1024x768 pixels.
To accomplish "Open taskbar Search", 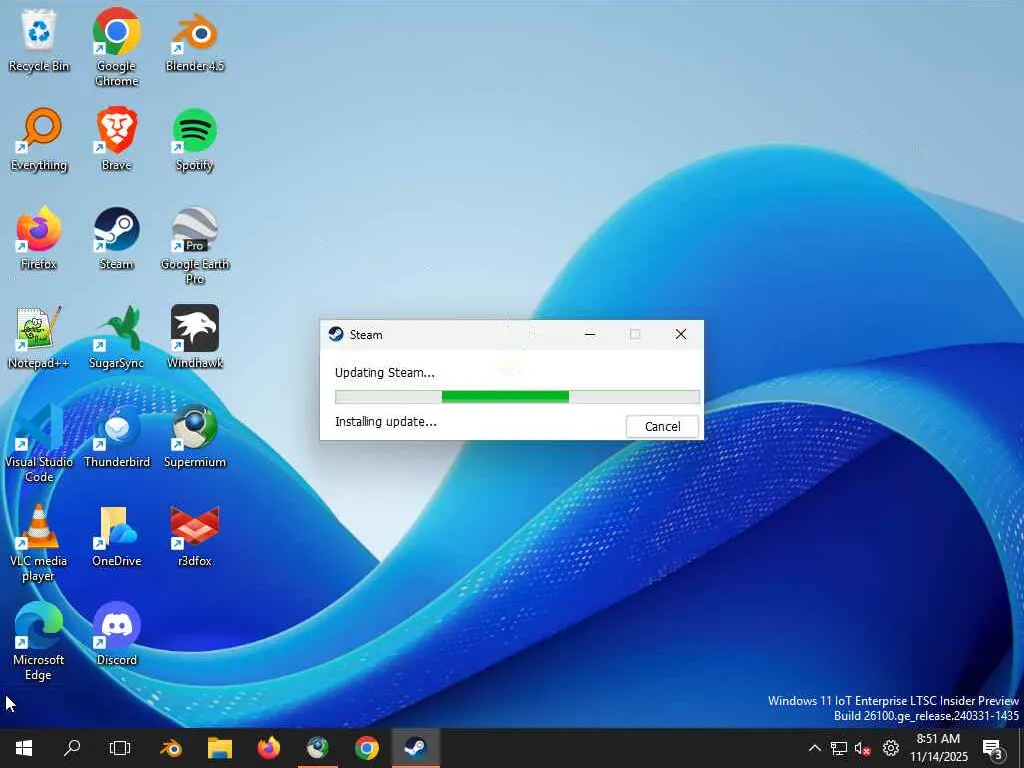I will point(72,748).
